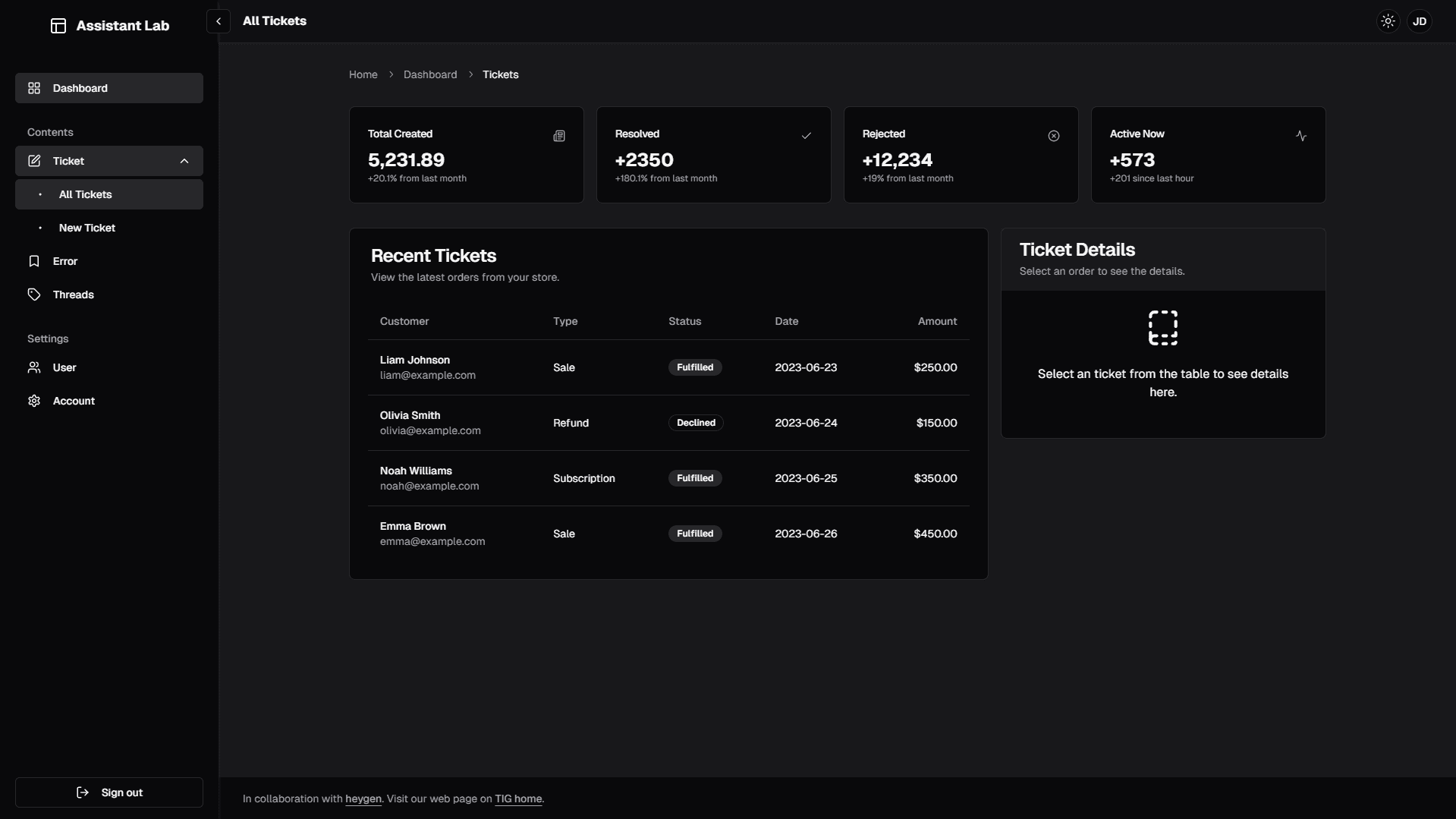Collapse the sidebar with the chevron button

219,21
